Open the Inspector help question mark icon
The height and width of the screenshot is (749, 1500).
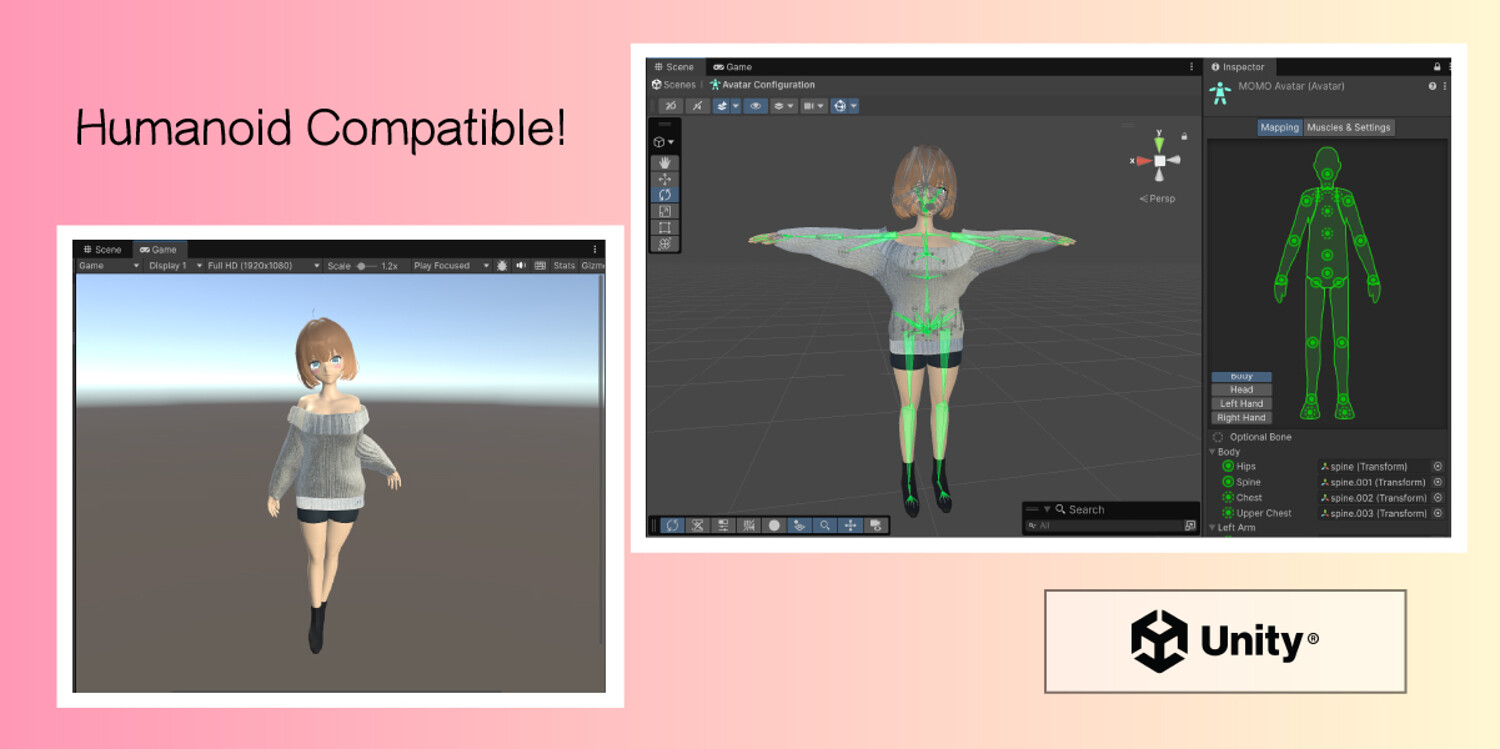(1433, 86)
